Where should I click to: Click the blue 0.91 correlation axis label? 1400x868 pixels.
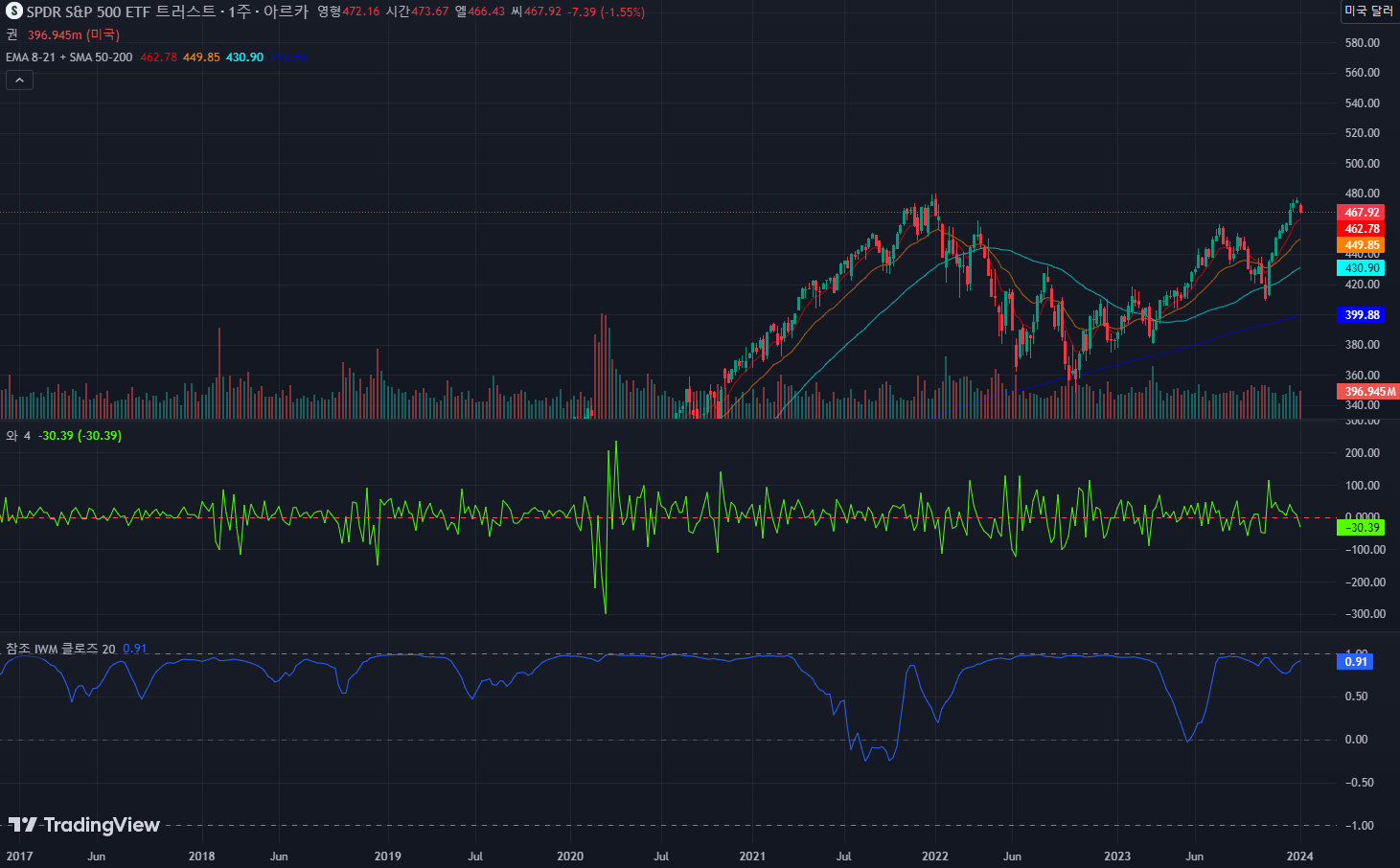(1355, 662)
